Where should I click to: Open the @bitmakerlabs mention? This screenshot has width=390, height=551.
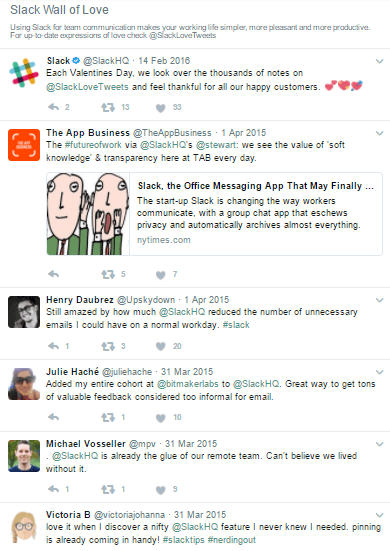[188, 384]
